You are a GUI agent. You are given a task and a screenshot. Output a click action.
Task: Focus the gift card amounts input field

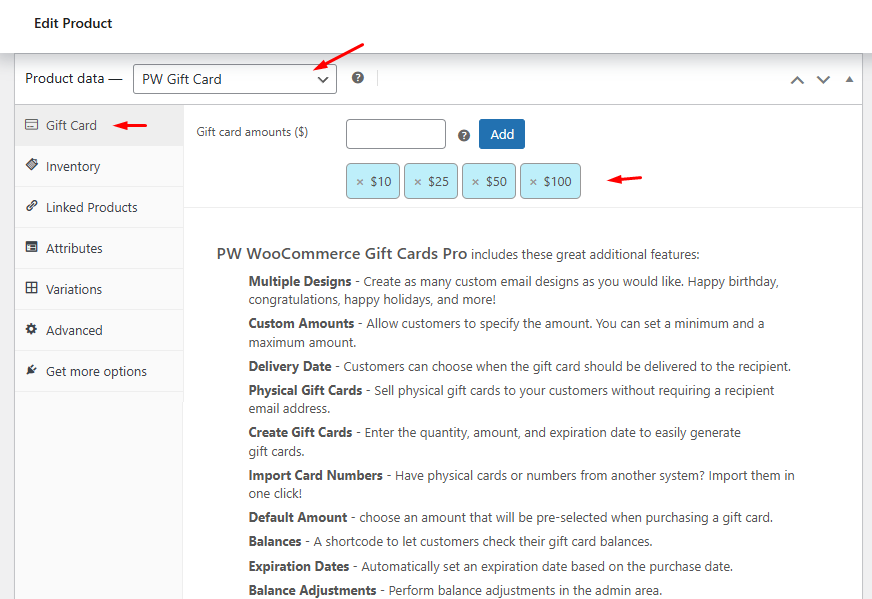pos(395,134)
